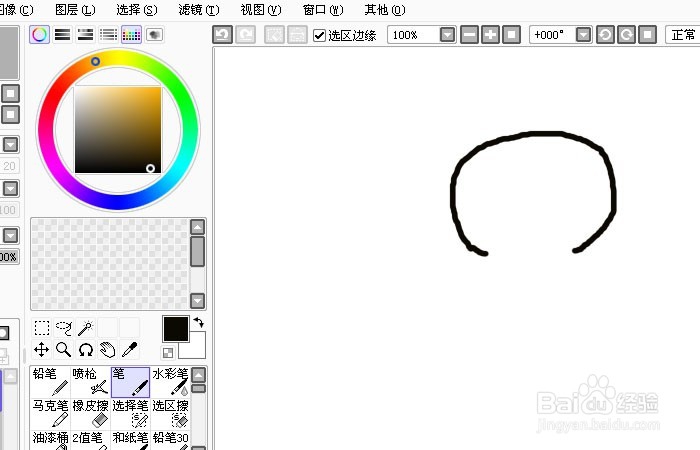Open the 100% zoom dropdown
Image resolution: width=700 pixels, height=450 pixels.
click(447, 34)
